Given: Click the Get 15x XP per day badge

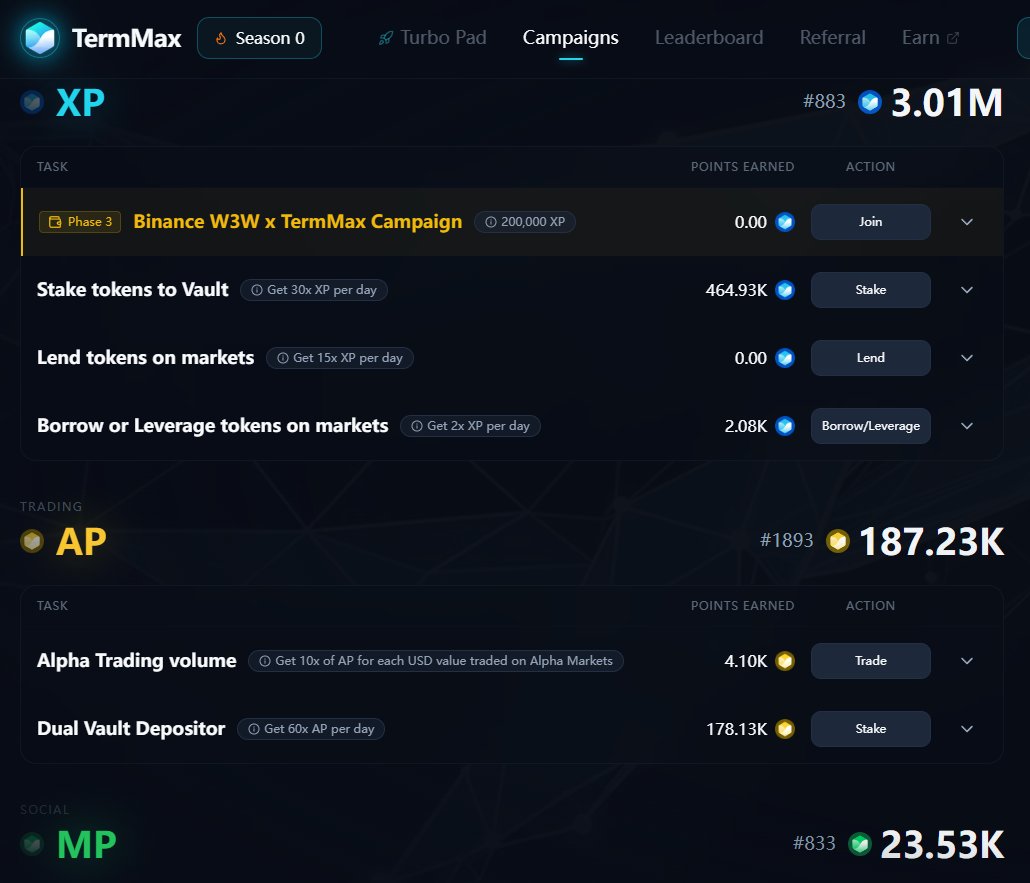Looking at the screenshot, I should [340, 358].
